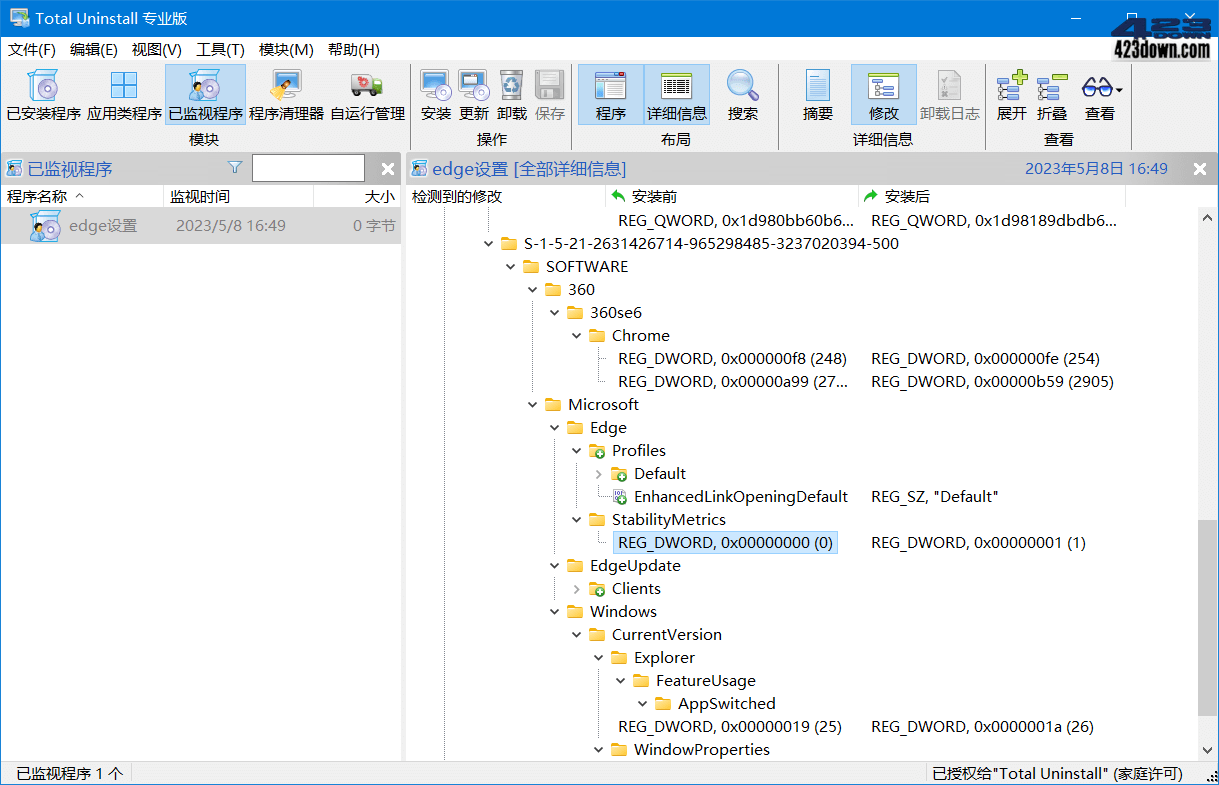Expand the Default registry key
The height and width of the screenshot is (785, 1219).
[x=599, y=474]
